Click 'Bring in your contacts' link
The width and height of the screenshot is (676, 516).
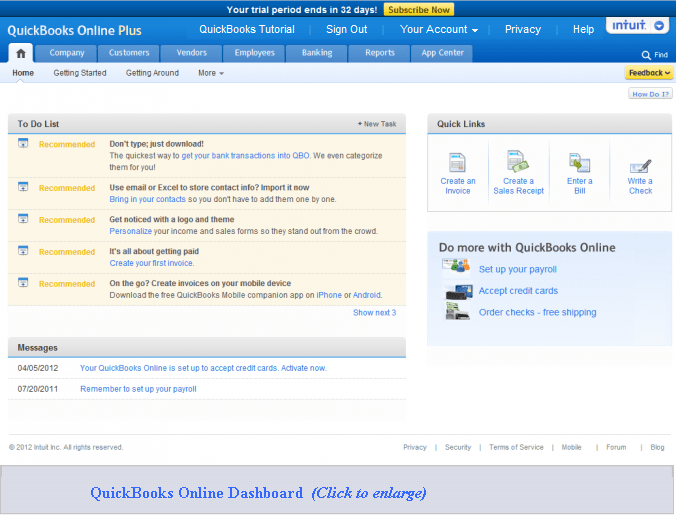click(x=147, y=199)
